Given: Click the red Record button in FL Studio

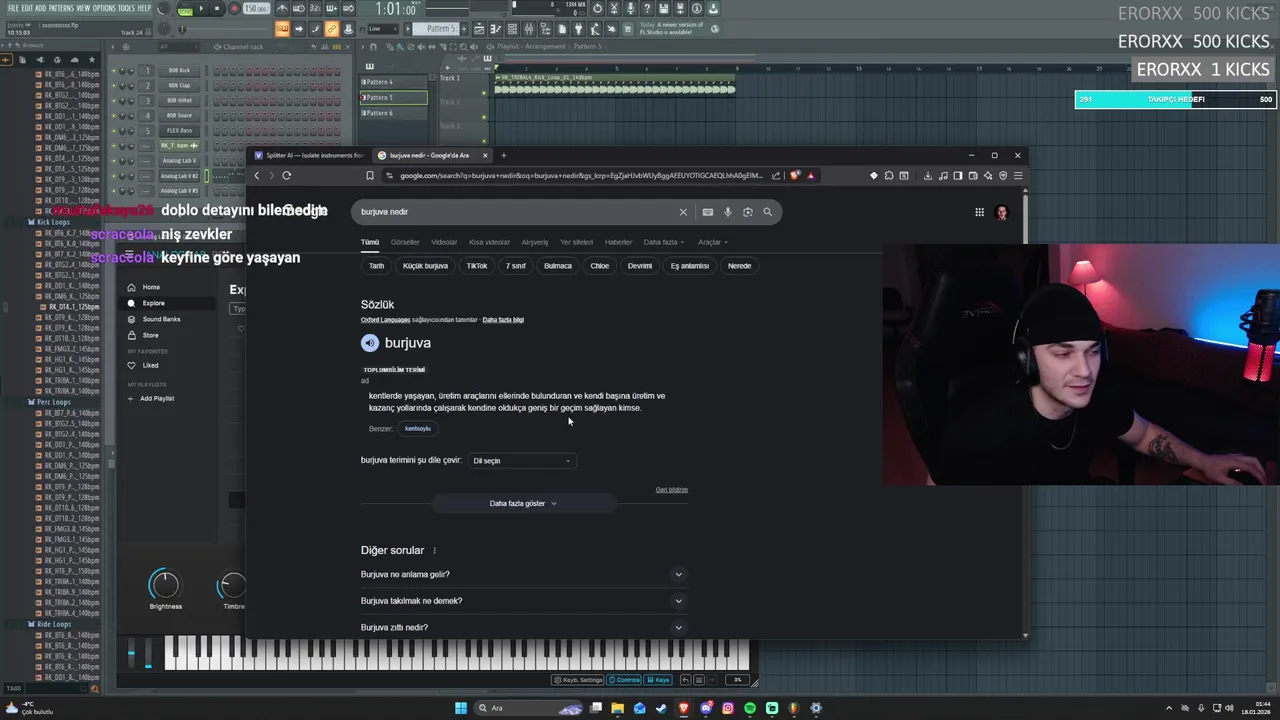Looking at the screenshot, I should coord(235,8).
